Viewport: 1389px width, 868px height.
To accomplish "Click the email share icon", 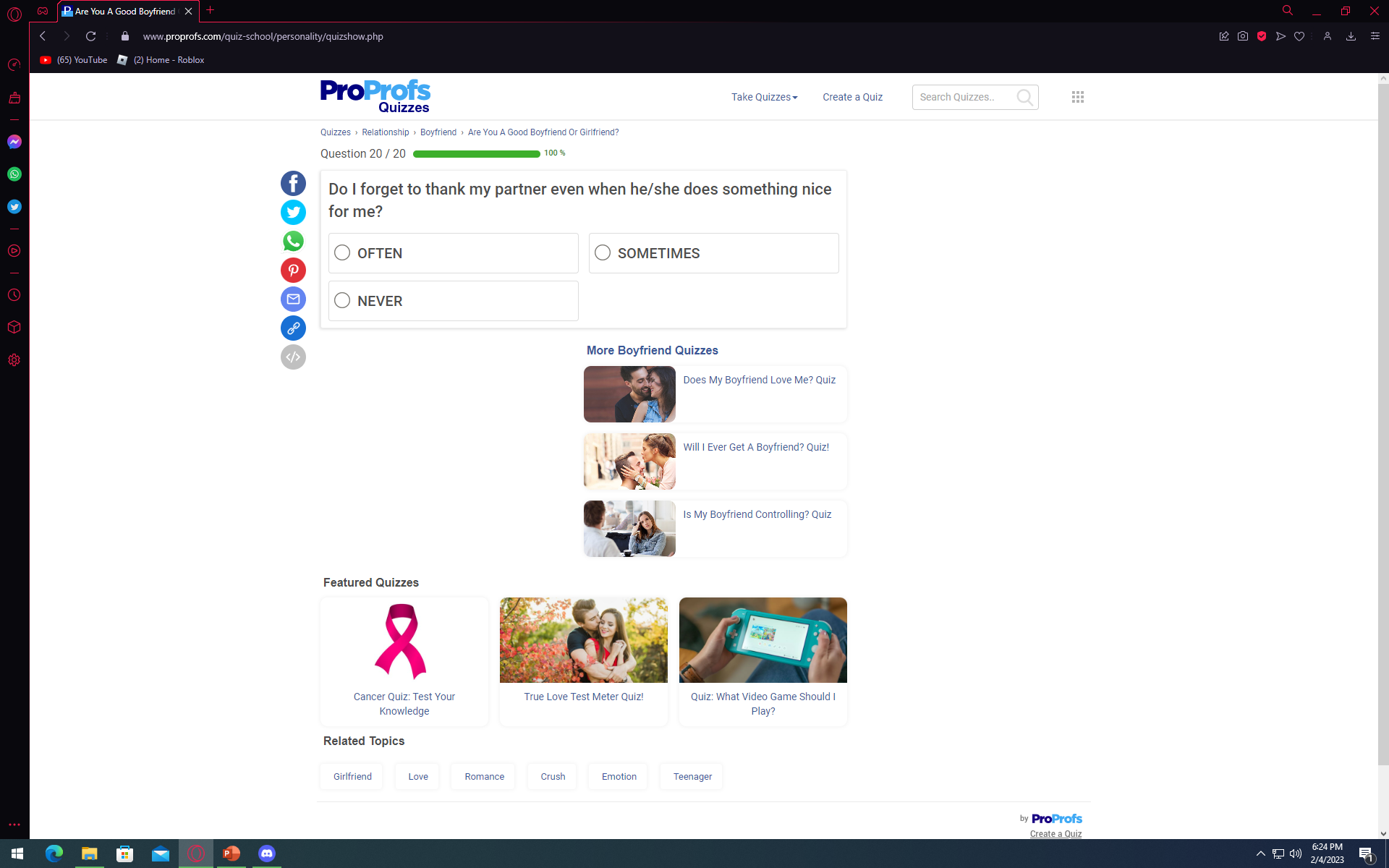I will (x=293, y=299).
